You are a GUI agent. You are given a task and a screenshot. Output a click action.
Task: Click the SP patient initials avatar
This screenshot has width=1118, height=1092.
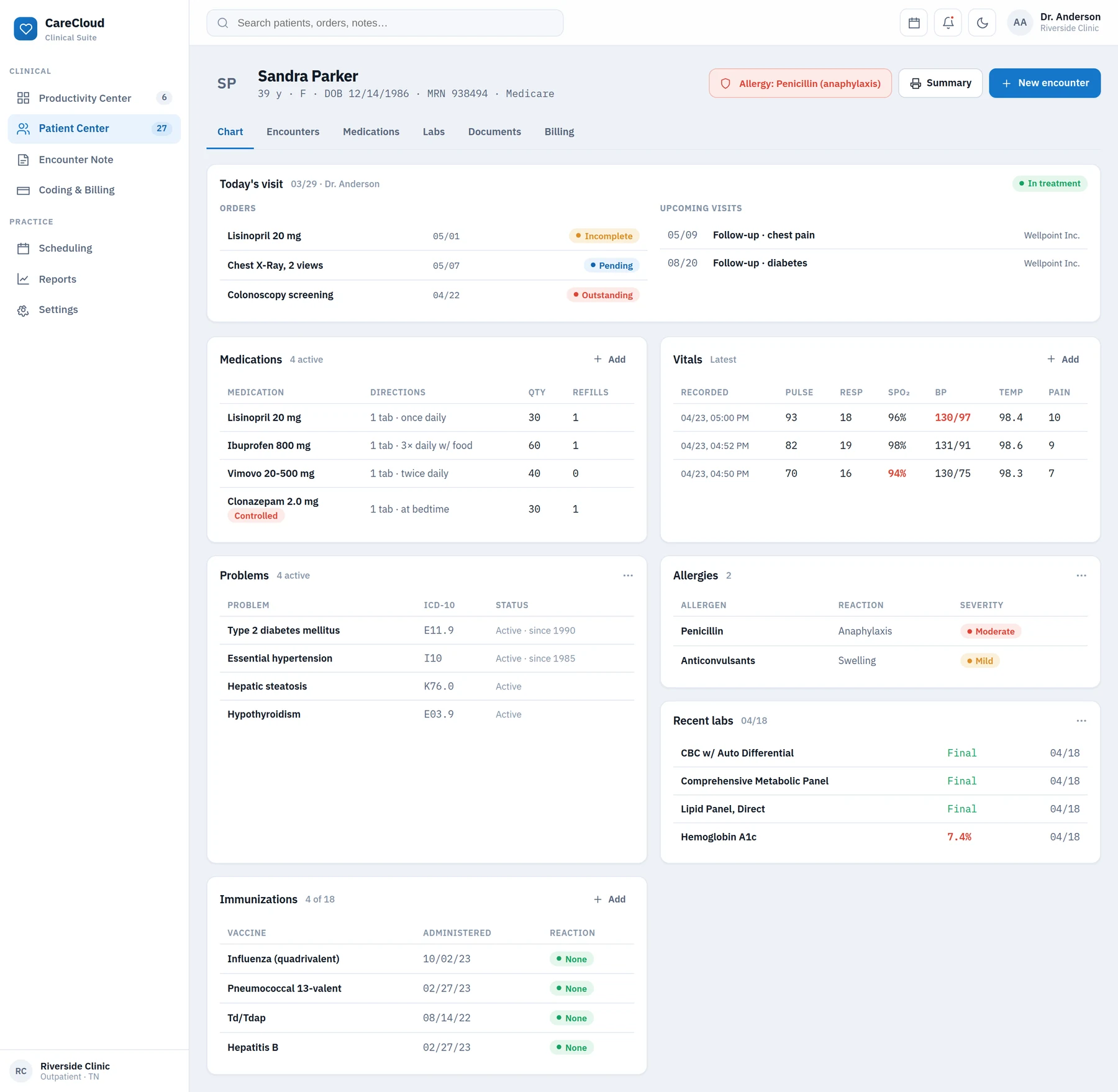227,84
